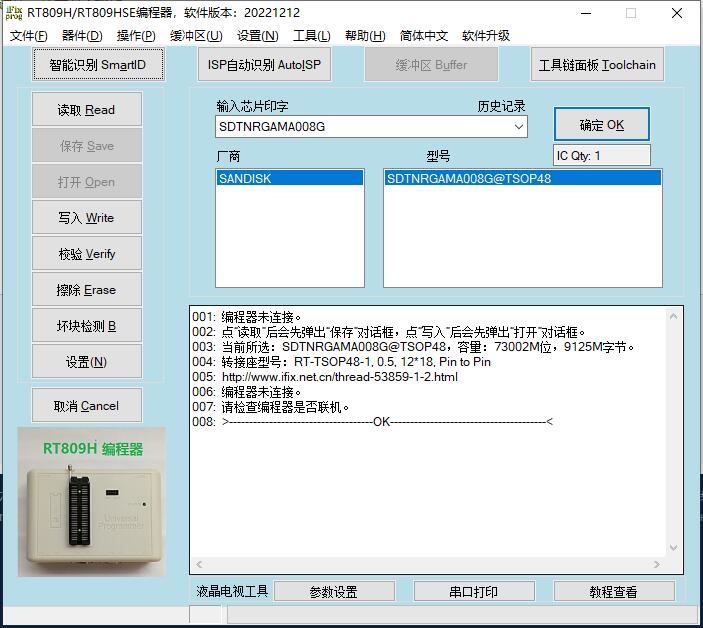Image resolution: width=703 pixels, height=628 pixels.
Task: Run 坏块检测 bad block check
Action: point(87,326)
